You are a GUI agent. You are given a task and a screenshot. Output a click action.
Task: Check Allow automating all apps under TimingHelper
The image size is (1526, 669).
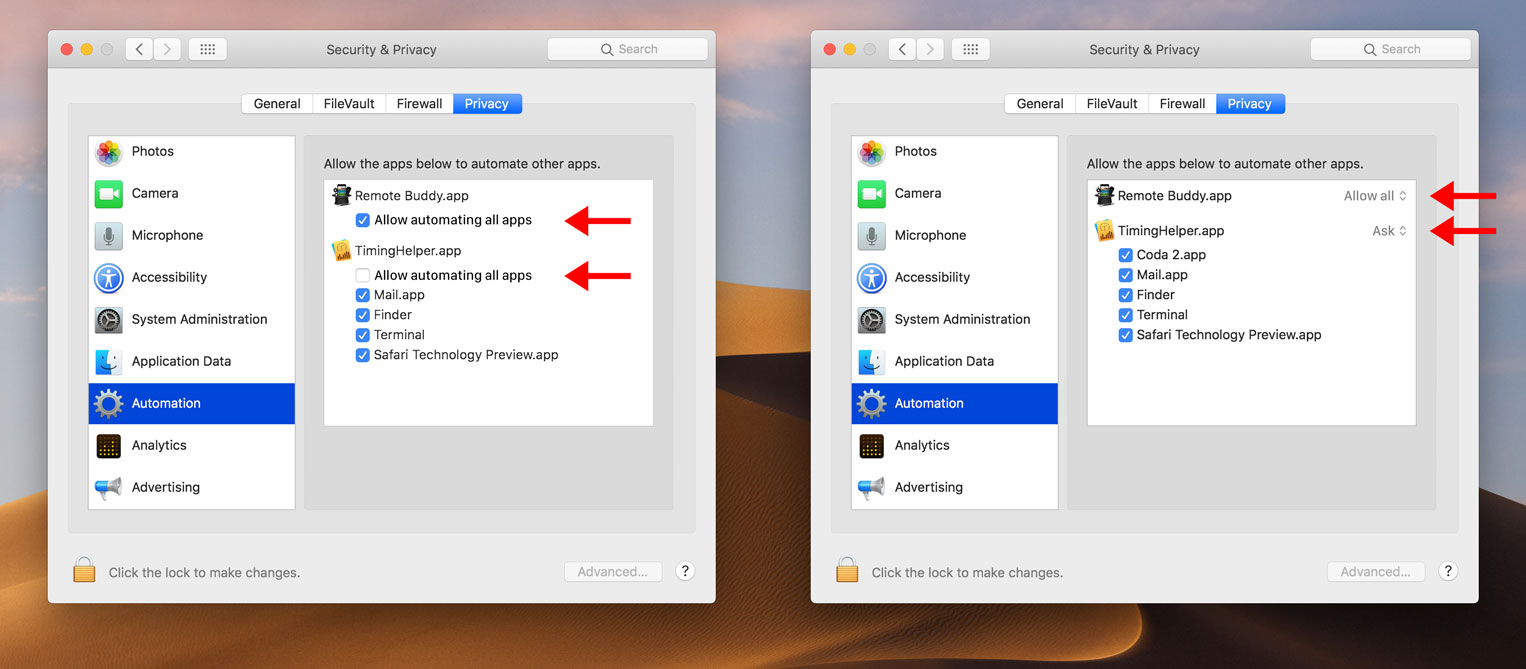(x=363, y=275)
